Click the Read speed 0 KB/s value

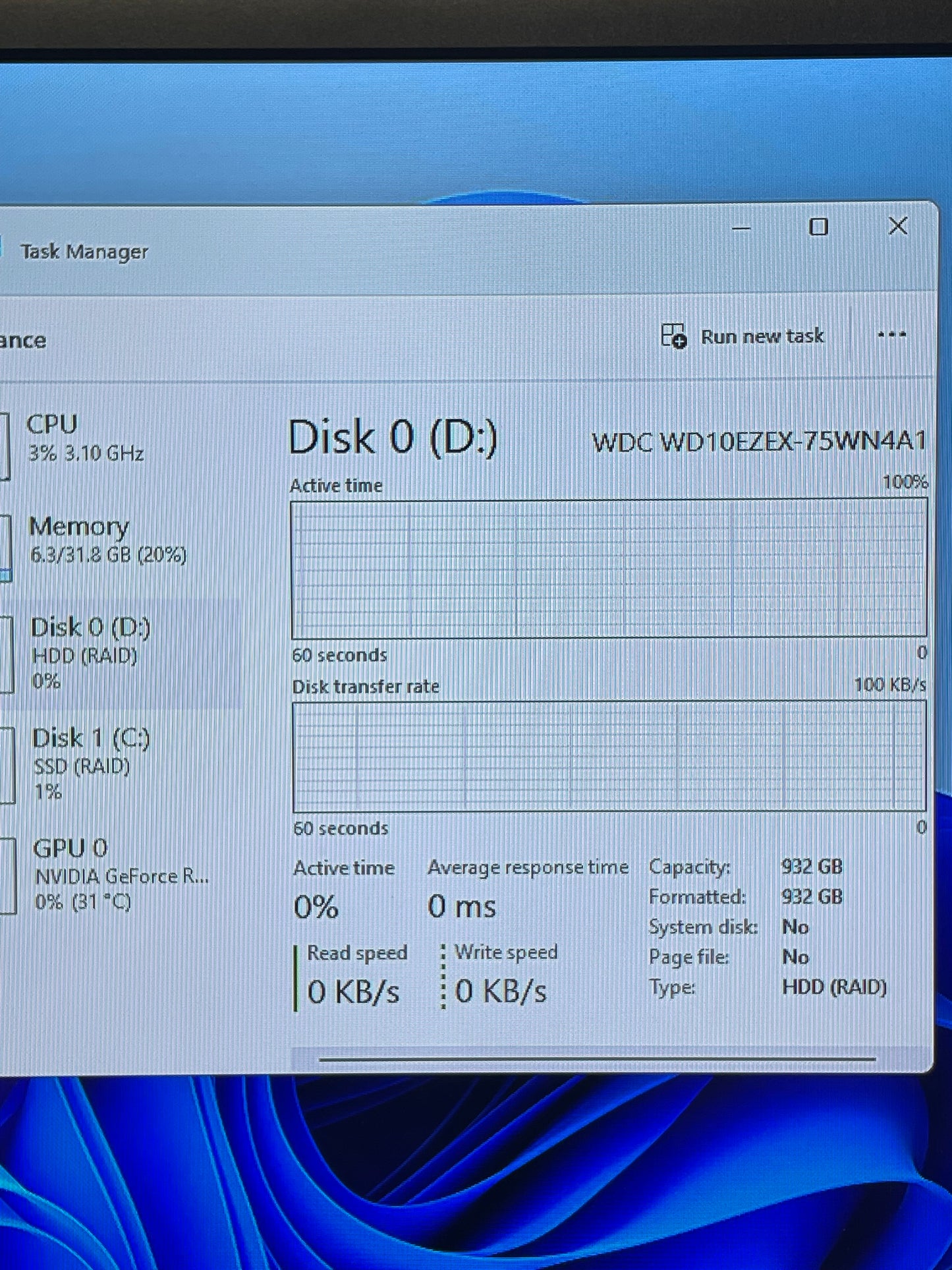point(353,992)
